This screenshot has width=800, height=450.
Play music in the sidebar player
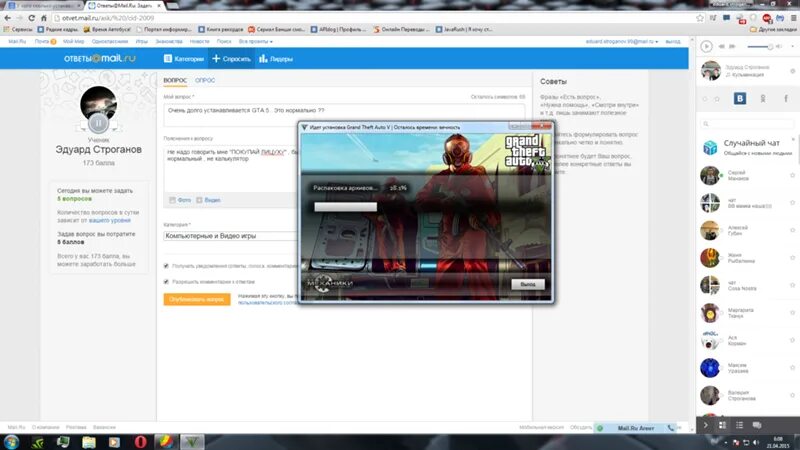706,46
